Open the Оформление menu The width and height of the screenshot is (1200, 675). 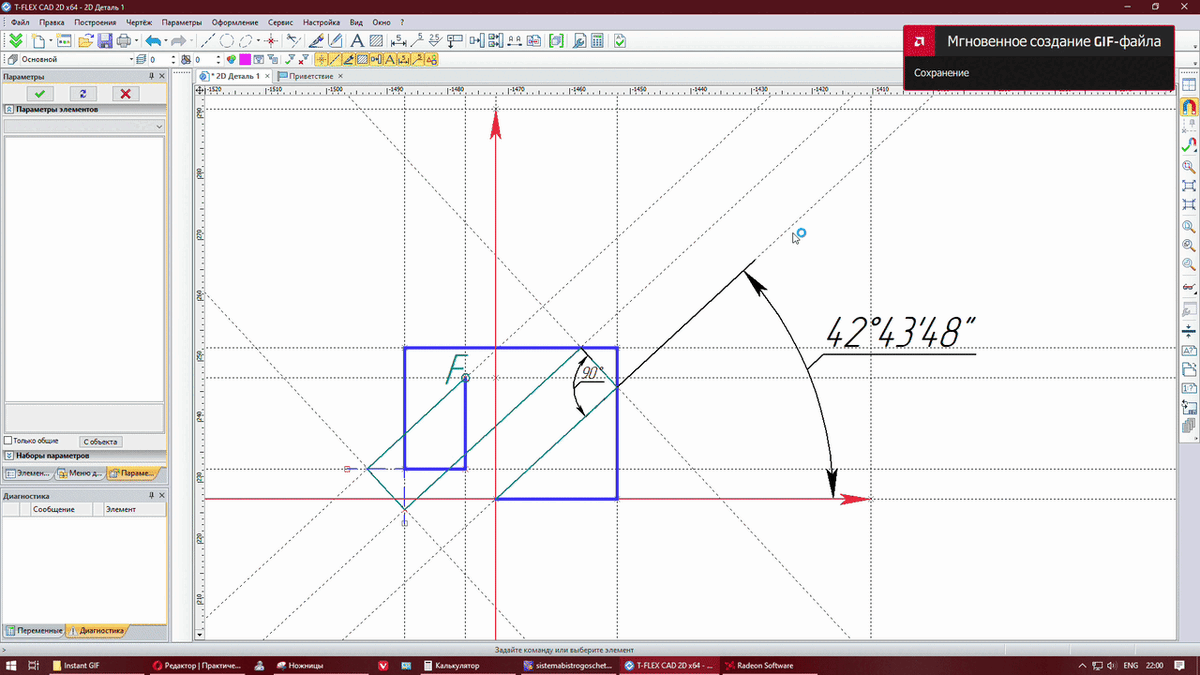[235, 22]
